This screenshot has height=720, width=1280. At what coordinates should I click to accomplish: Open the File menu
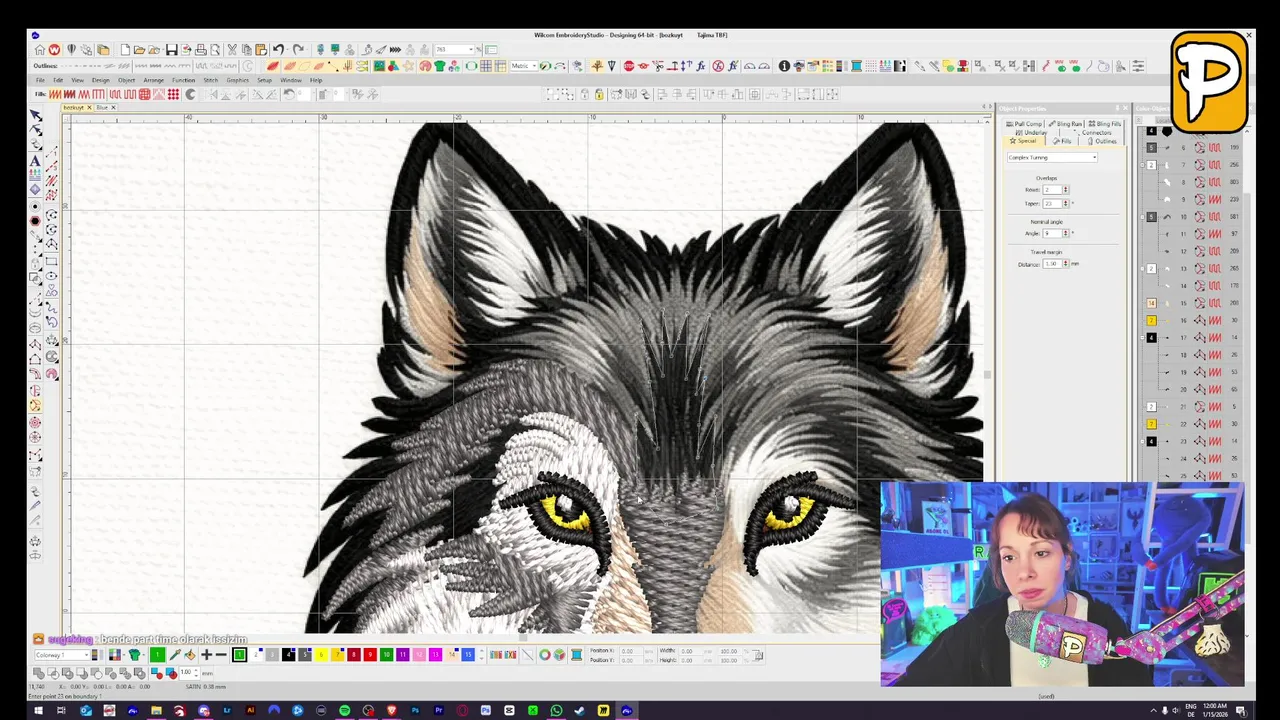40,80
